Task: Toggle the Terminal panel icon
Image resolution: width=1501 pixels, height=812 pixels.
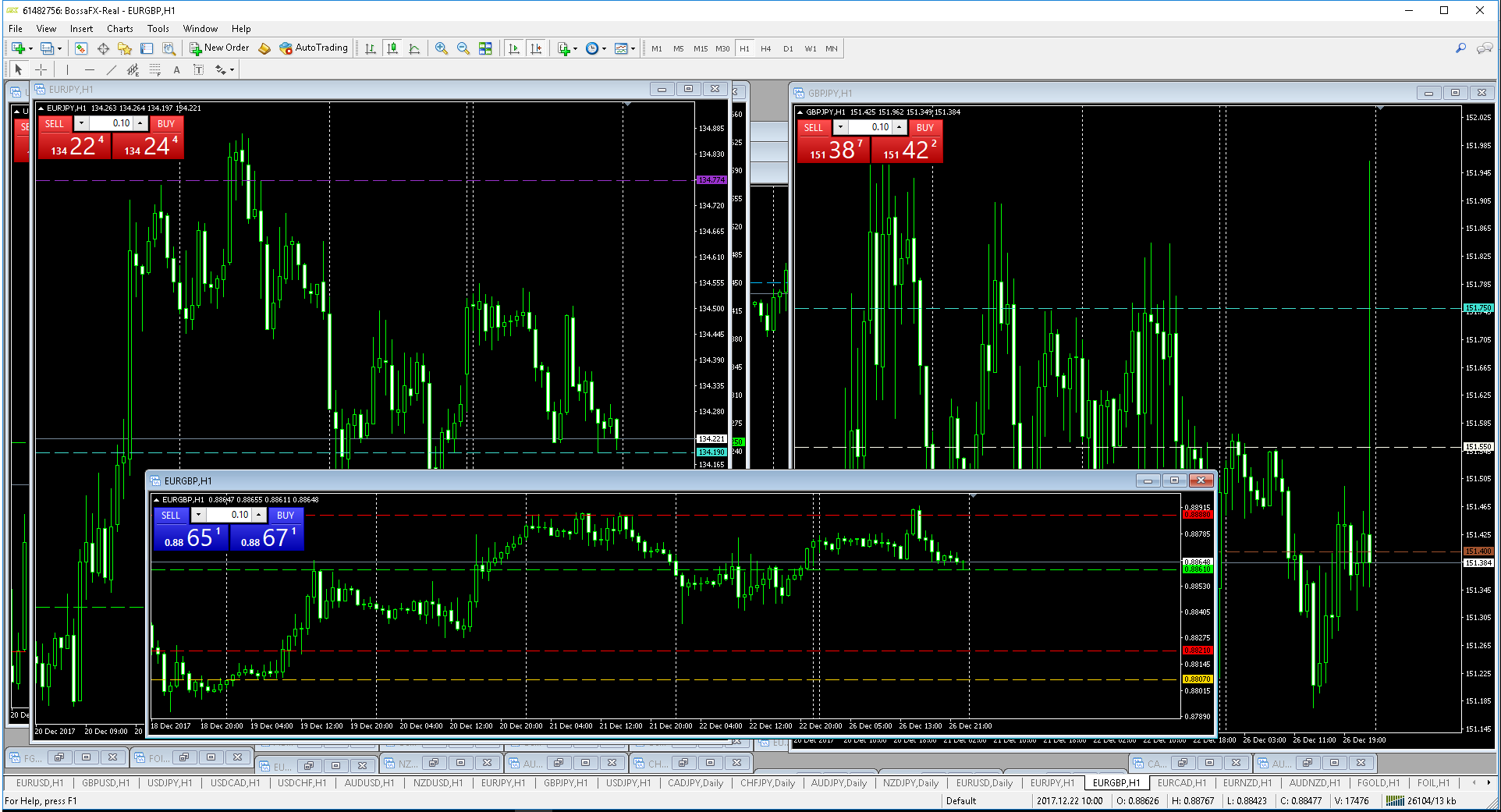Action: click(x=147, y=48)
